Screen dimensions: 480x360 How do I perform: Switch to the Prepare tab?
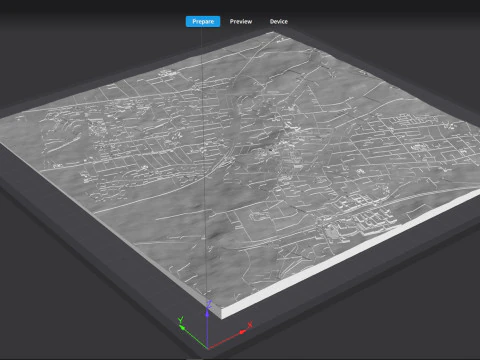pos(203,22)
